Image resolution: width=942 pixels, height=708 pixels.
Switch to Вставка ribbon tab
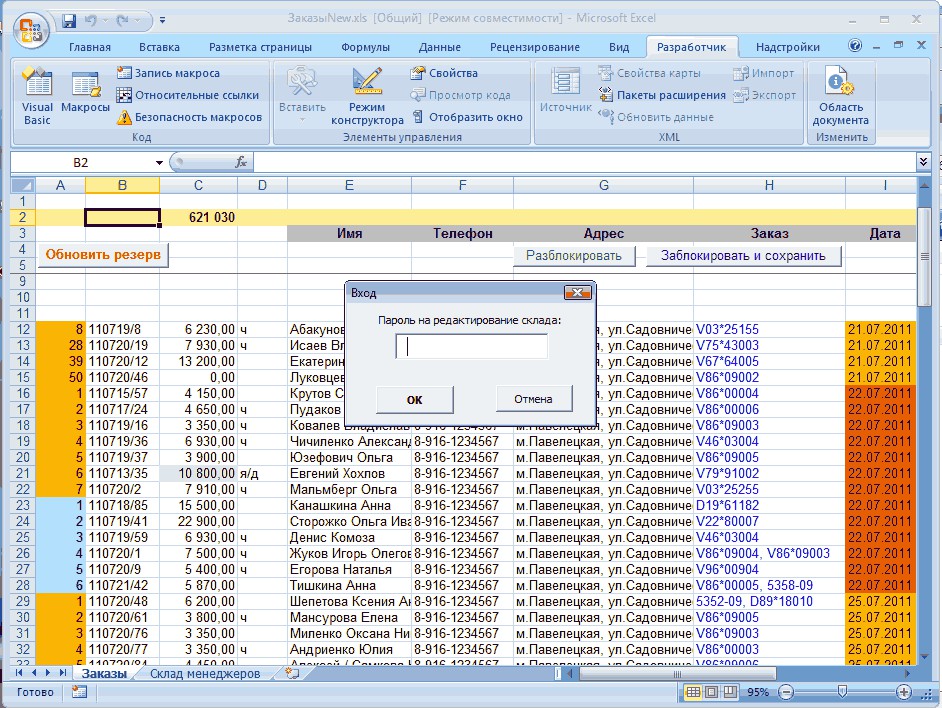click(x=159, y=47)
